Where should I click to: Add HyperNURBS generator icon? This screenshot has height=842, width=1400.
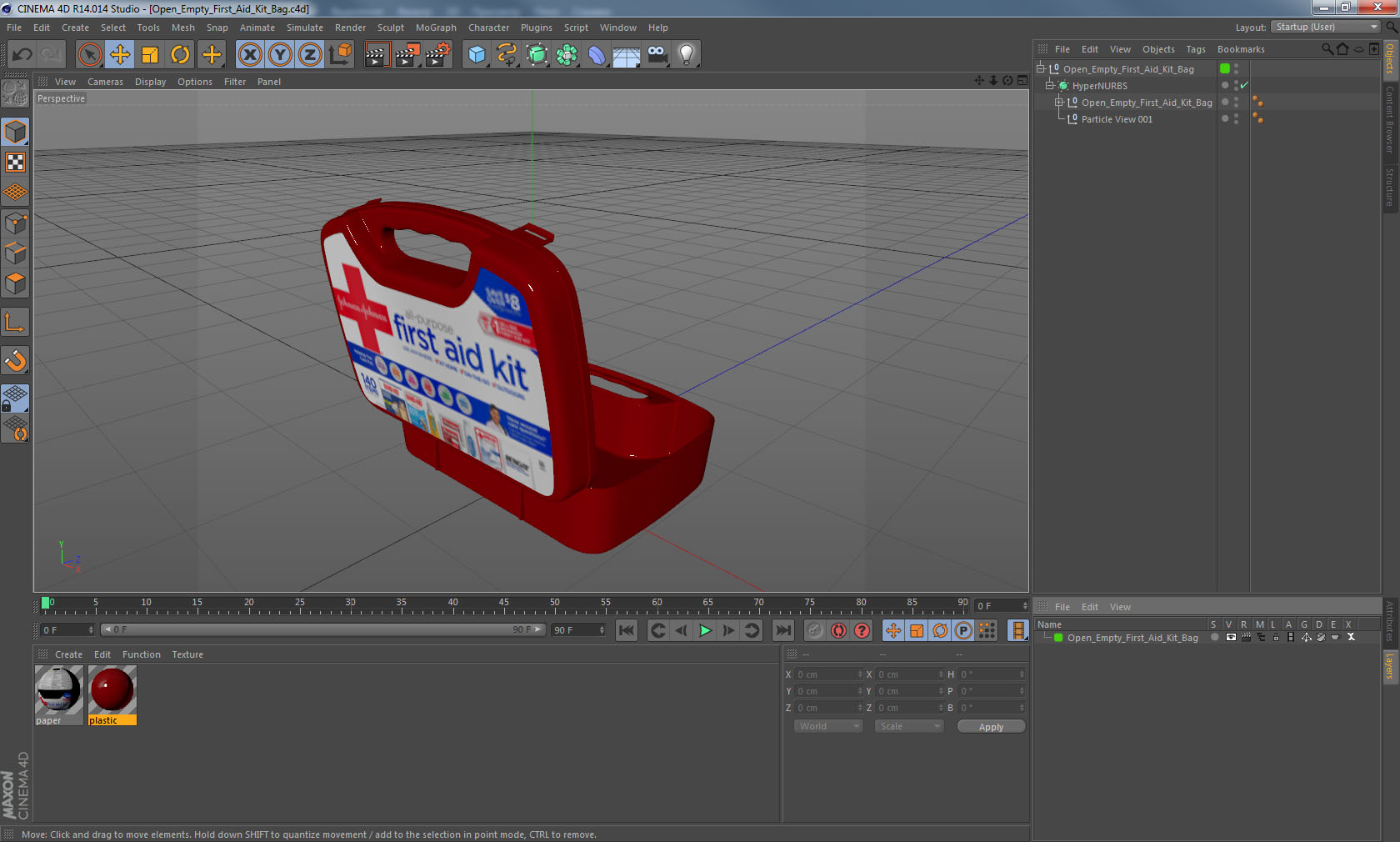coord(537,55)
